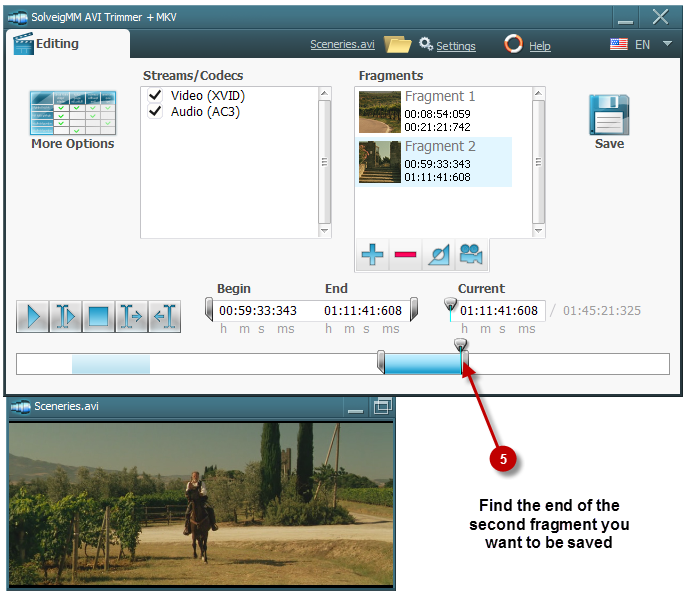The width and height of the screenshot is (685, 593).
Task: Remove fragment using the minus icon
Action: click(405, 255)
